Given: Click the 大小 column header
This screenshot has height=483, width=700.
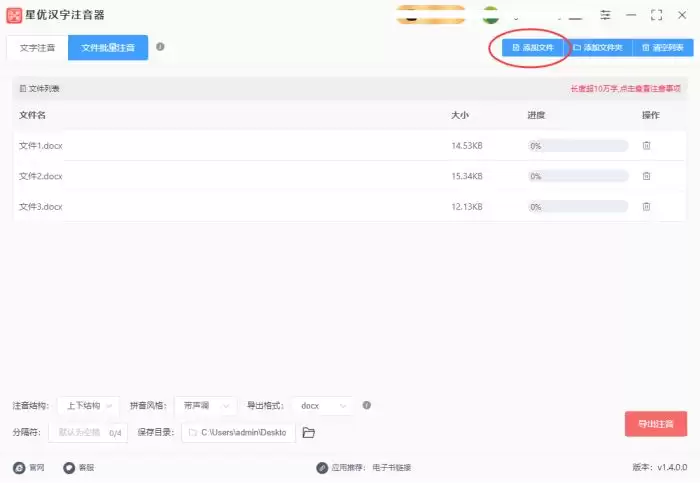Looking at the screenshot, I should pyautogui.click(x=460, y=115).
